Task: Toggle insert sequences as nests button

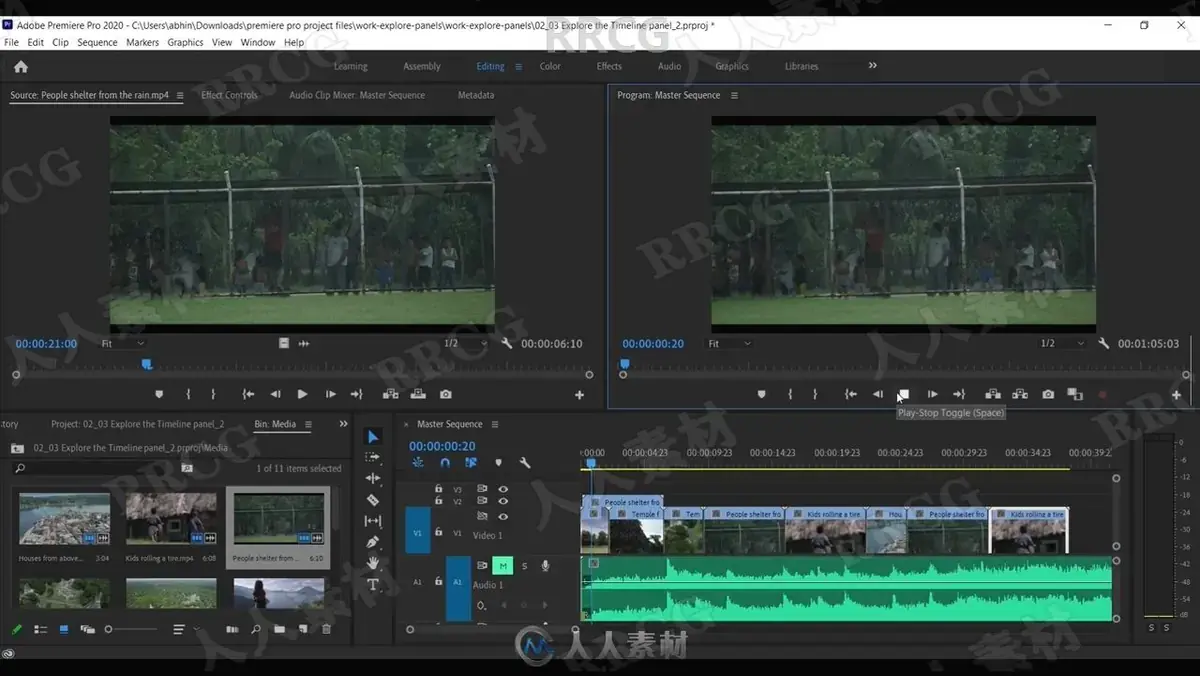Action: click(x=418, y=463)
